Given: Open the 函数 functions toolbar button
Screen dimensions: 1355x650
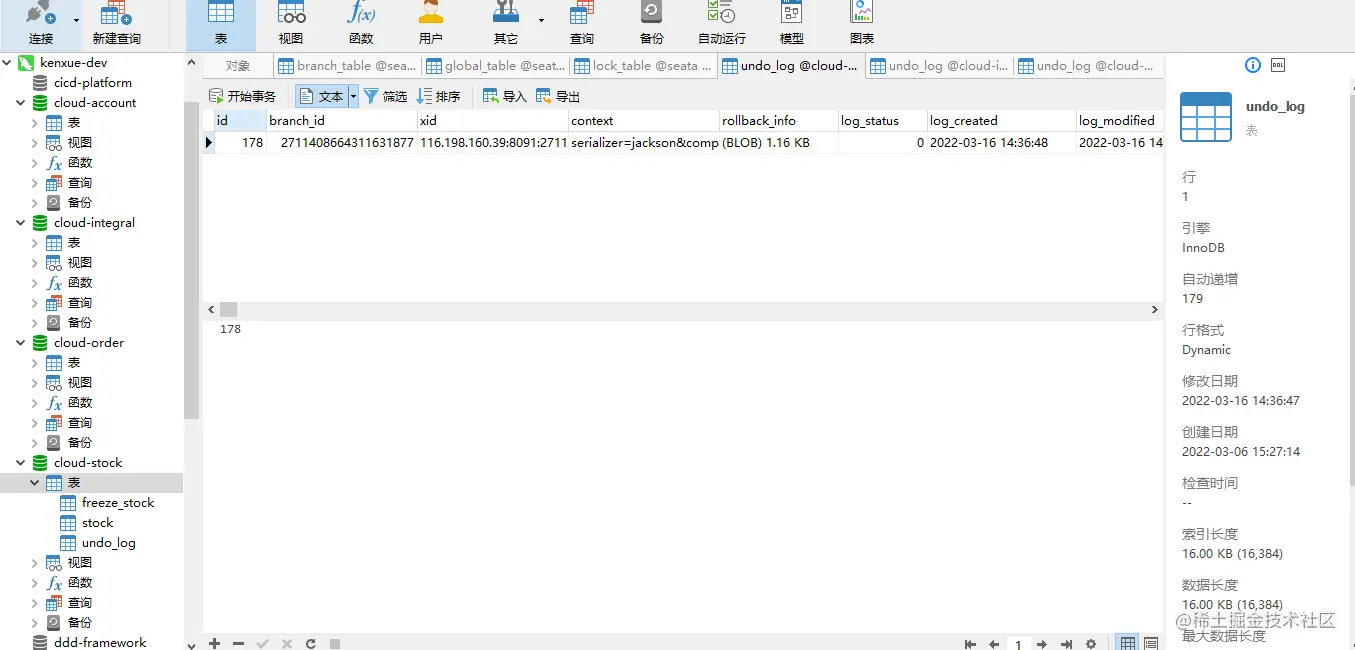Looking at the screenshot, I should tap(361, 24).
